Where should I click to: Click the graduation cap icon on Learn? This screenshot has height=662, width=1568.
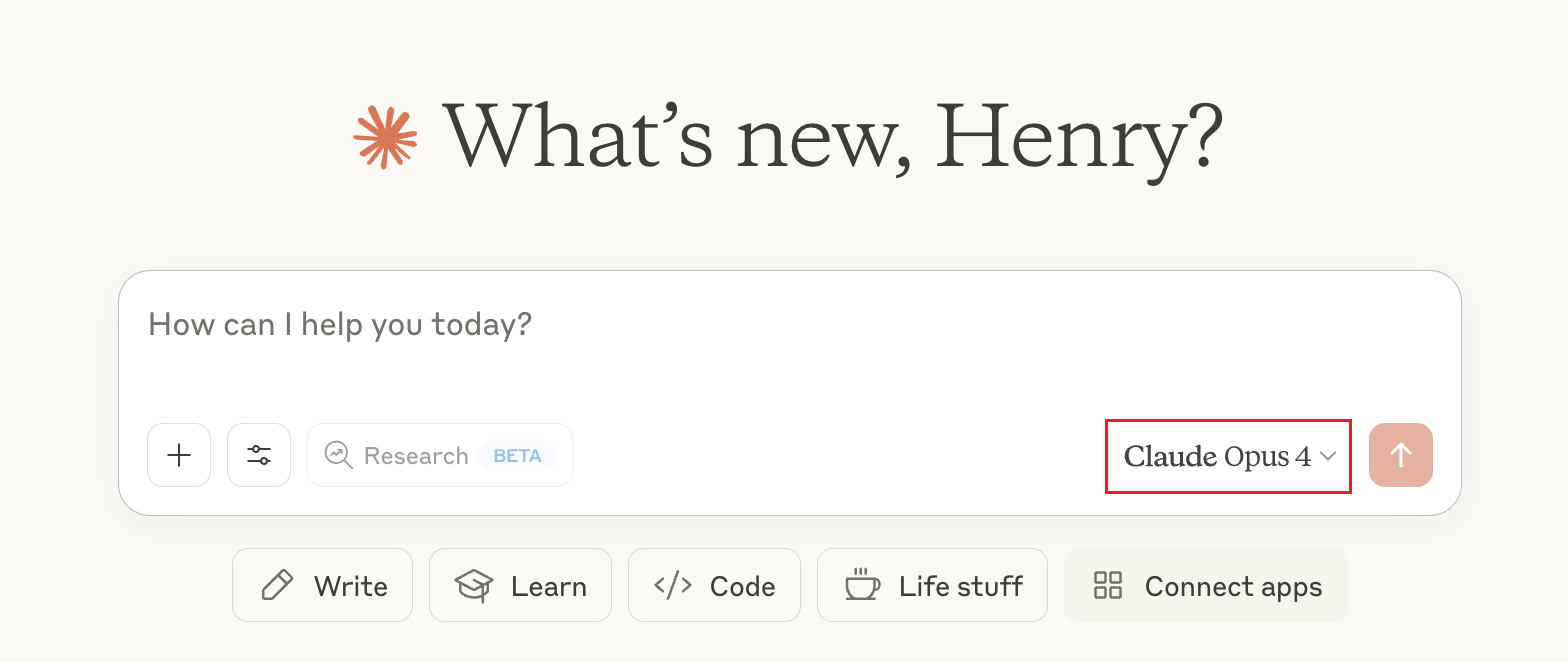tap(474, 585)
